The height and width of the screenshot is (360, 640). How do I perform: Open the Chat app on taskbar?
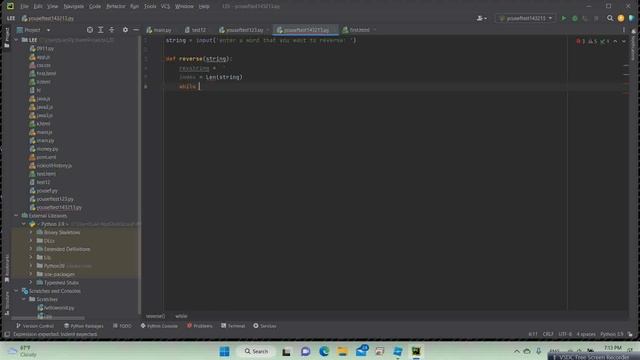pos(305,351)
